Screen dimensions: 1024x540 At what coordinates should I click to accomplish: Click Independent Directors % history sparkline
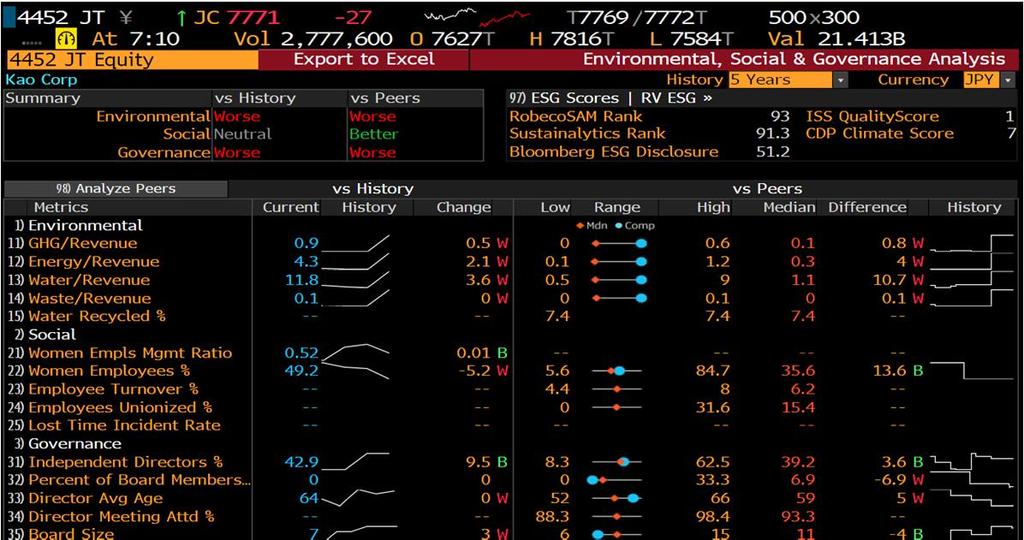(356, 462)
